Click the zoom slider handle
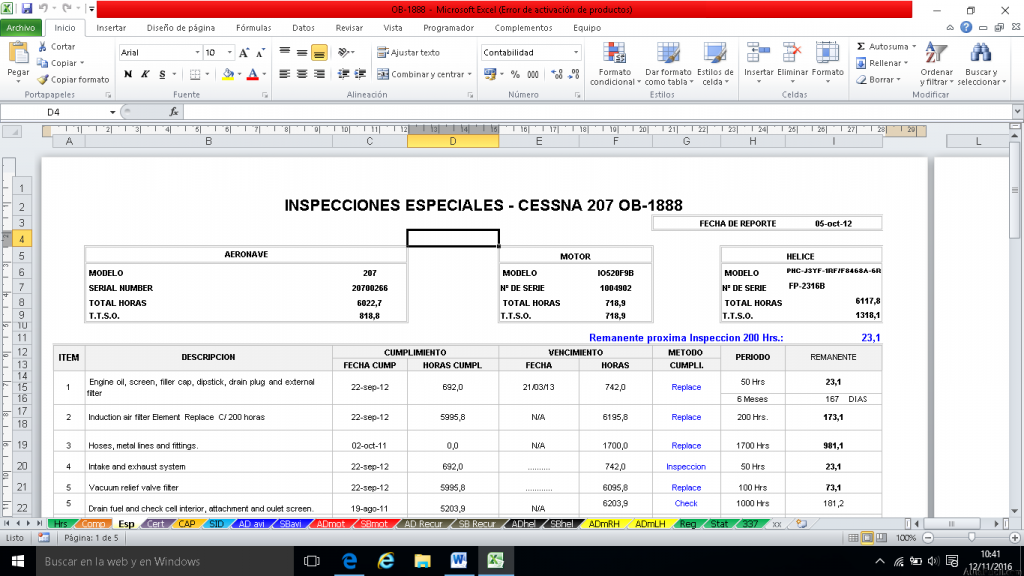Image resolution: width=1024 pixels, height=576 pixels. point(972,537)
